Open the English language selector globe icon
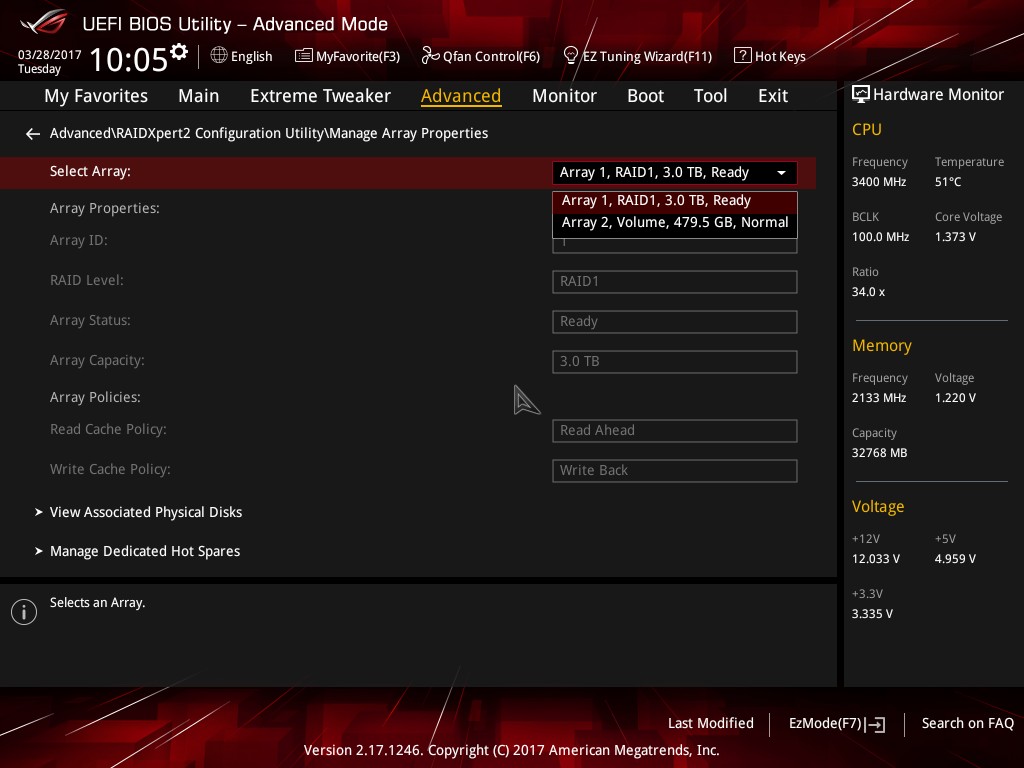Image resolution: width=1024 pixels, height=768 pixels. [x=218, y=56]
